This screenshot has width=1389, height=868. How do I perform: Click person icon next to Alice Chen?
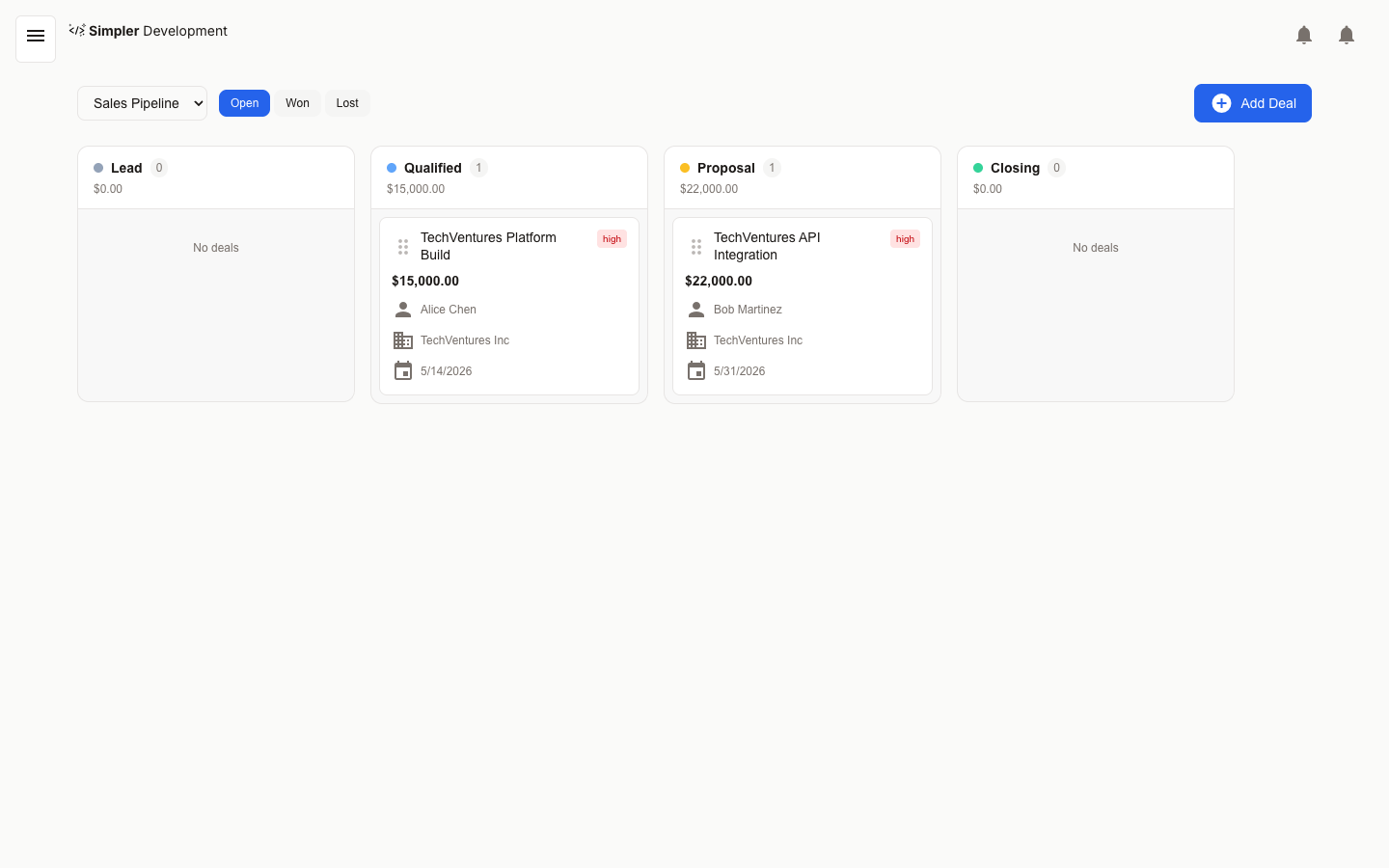(x=403, y=310)
